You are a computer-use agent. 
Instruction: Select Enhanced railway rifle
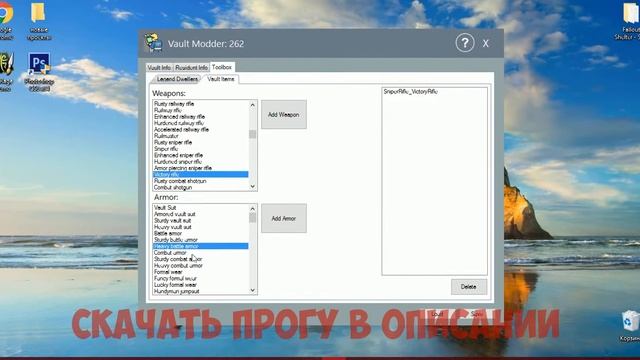pos(200,117)
